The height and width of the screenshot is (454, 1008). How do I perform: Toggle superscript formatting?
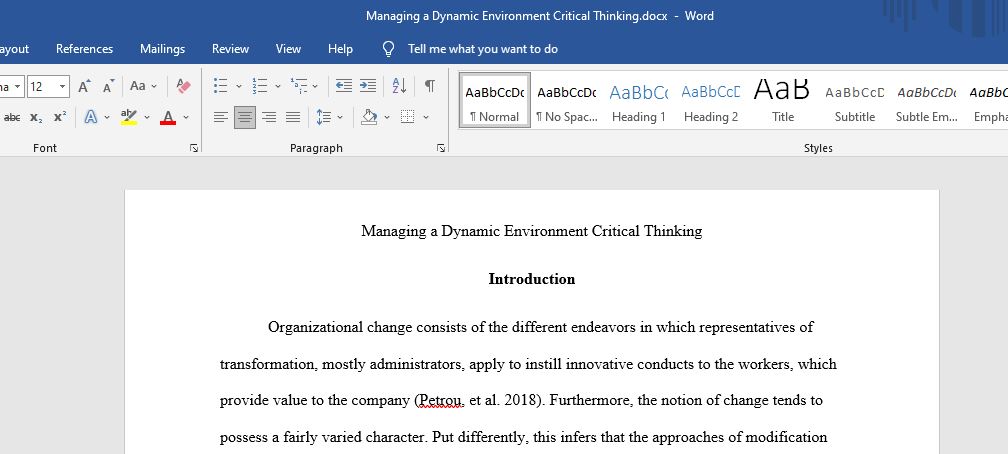coord(60,117)
